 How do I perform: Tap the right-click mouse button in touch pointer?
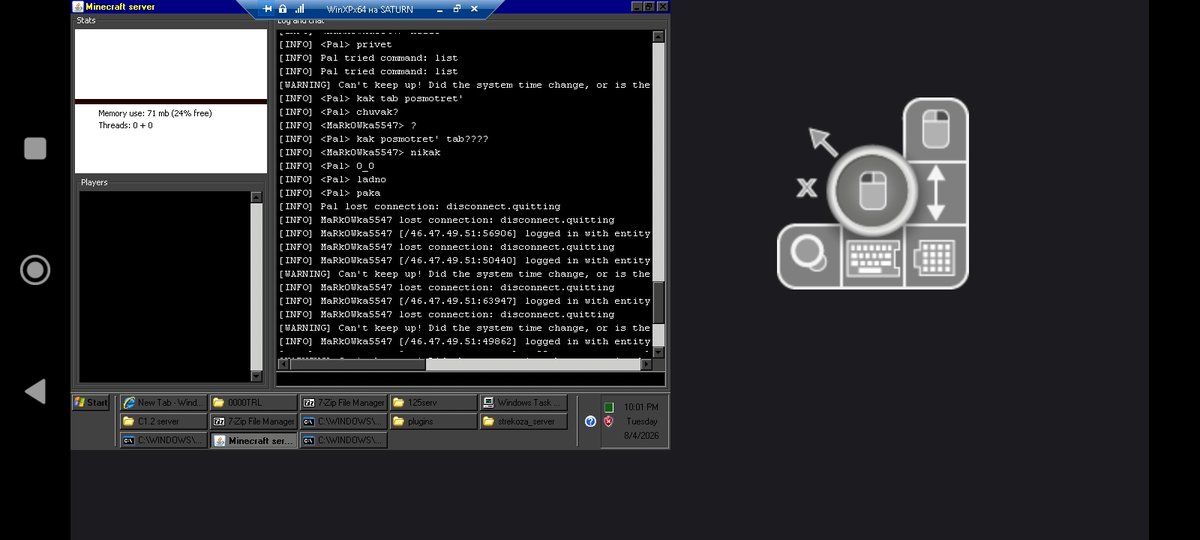[x=936, y=130]
